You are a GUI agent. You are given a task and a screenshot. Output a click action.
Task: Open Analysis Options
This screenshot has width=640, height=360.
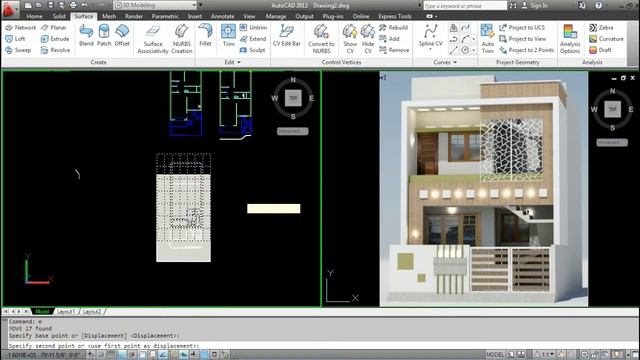[x=570, y=39]
